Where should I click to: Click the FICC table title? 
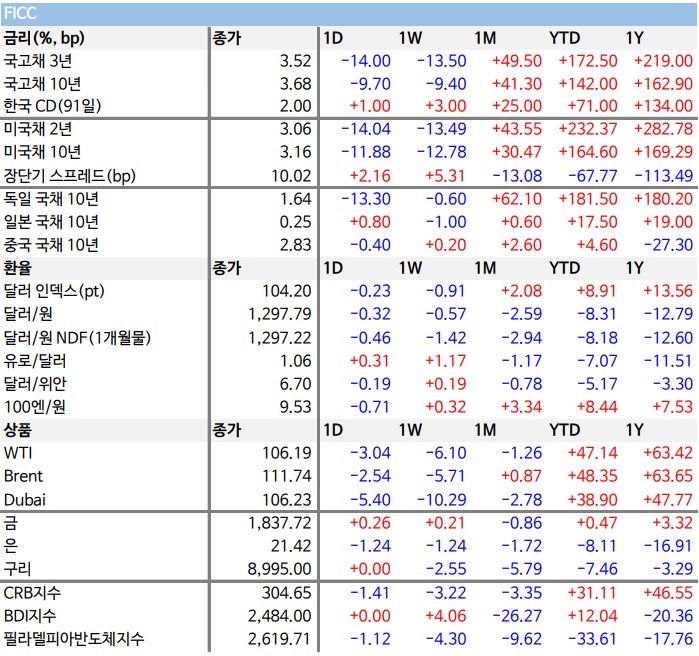point(20,13)
